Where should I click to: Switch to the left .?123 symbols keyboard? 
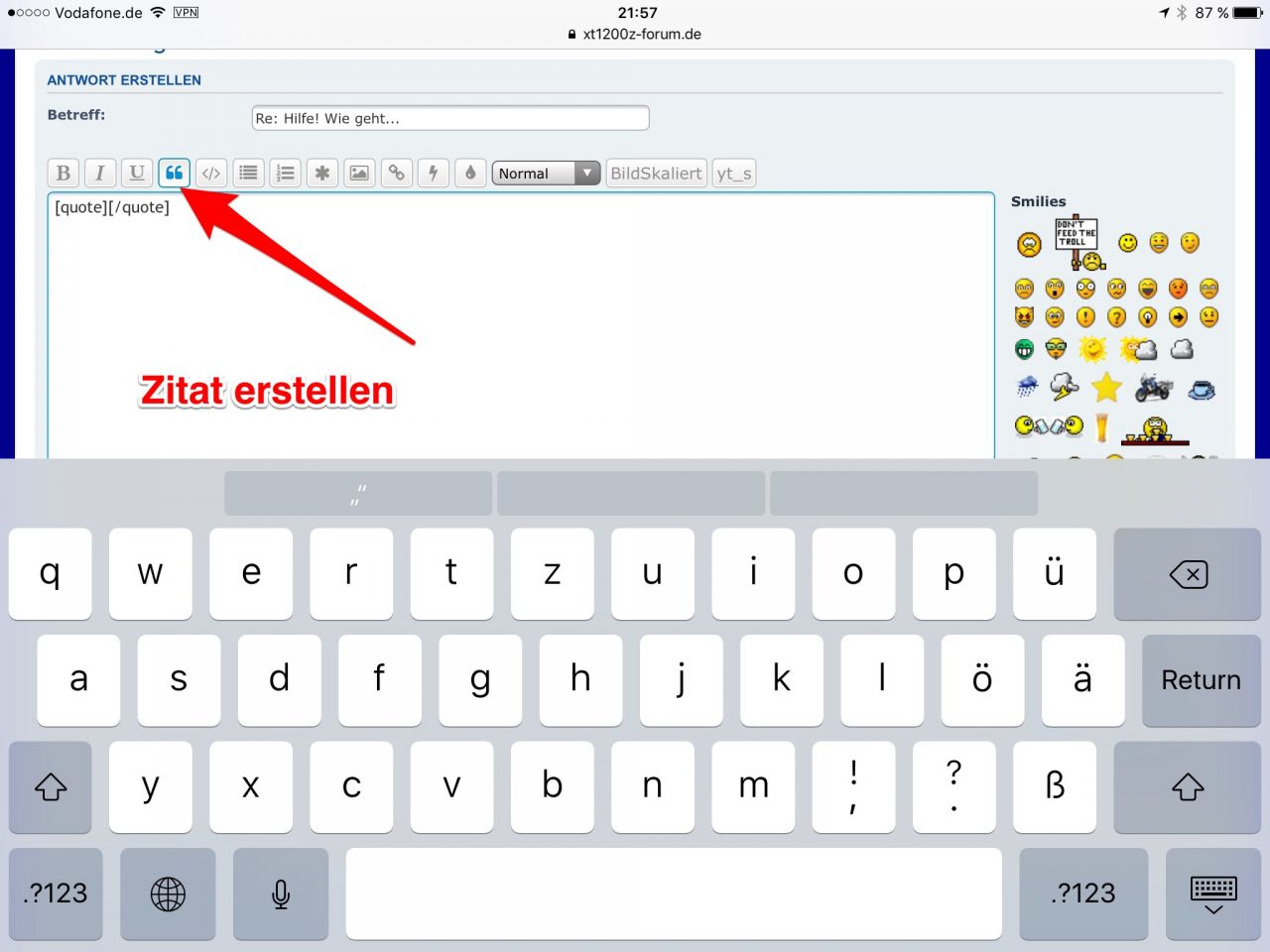[56, 893]
